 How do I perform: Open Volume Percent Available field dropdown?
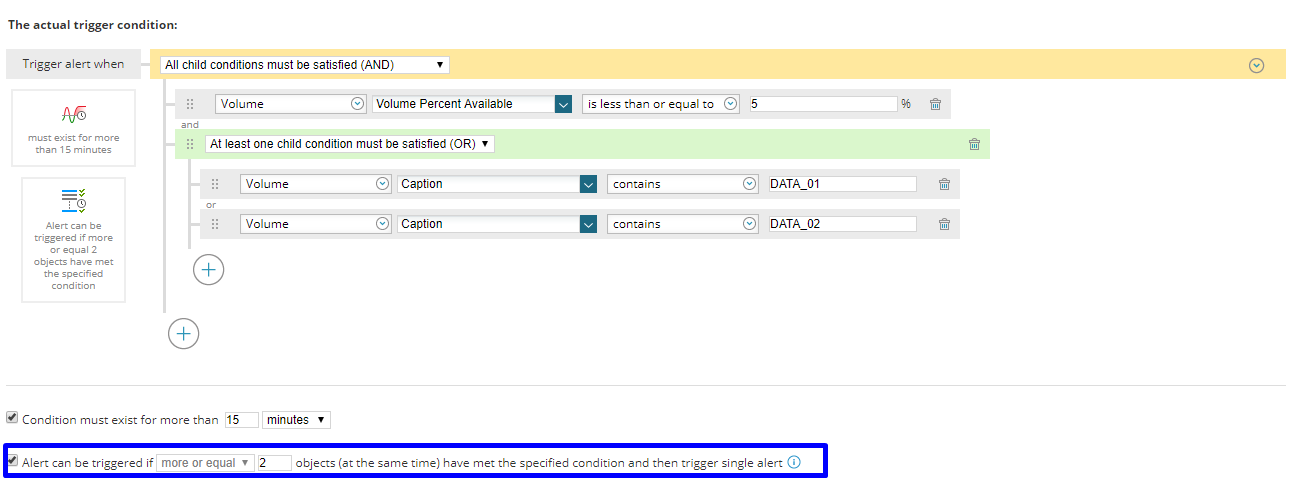[472, 104]
